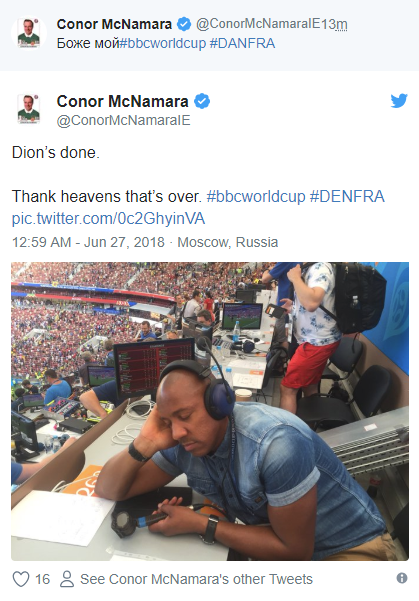Open the @ConorMcNamaraIE handle in embedded tweet

tap(123, 120)
